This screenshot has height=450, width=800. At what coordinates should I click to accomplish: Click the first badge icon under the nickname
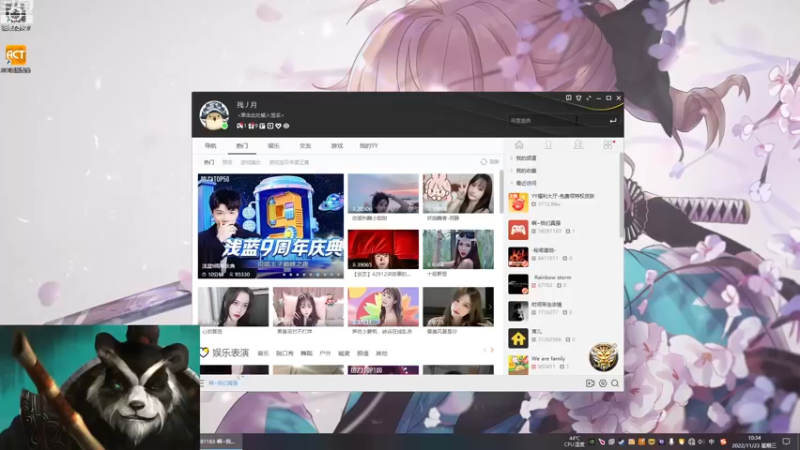pos(240,126)
